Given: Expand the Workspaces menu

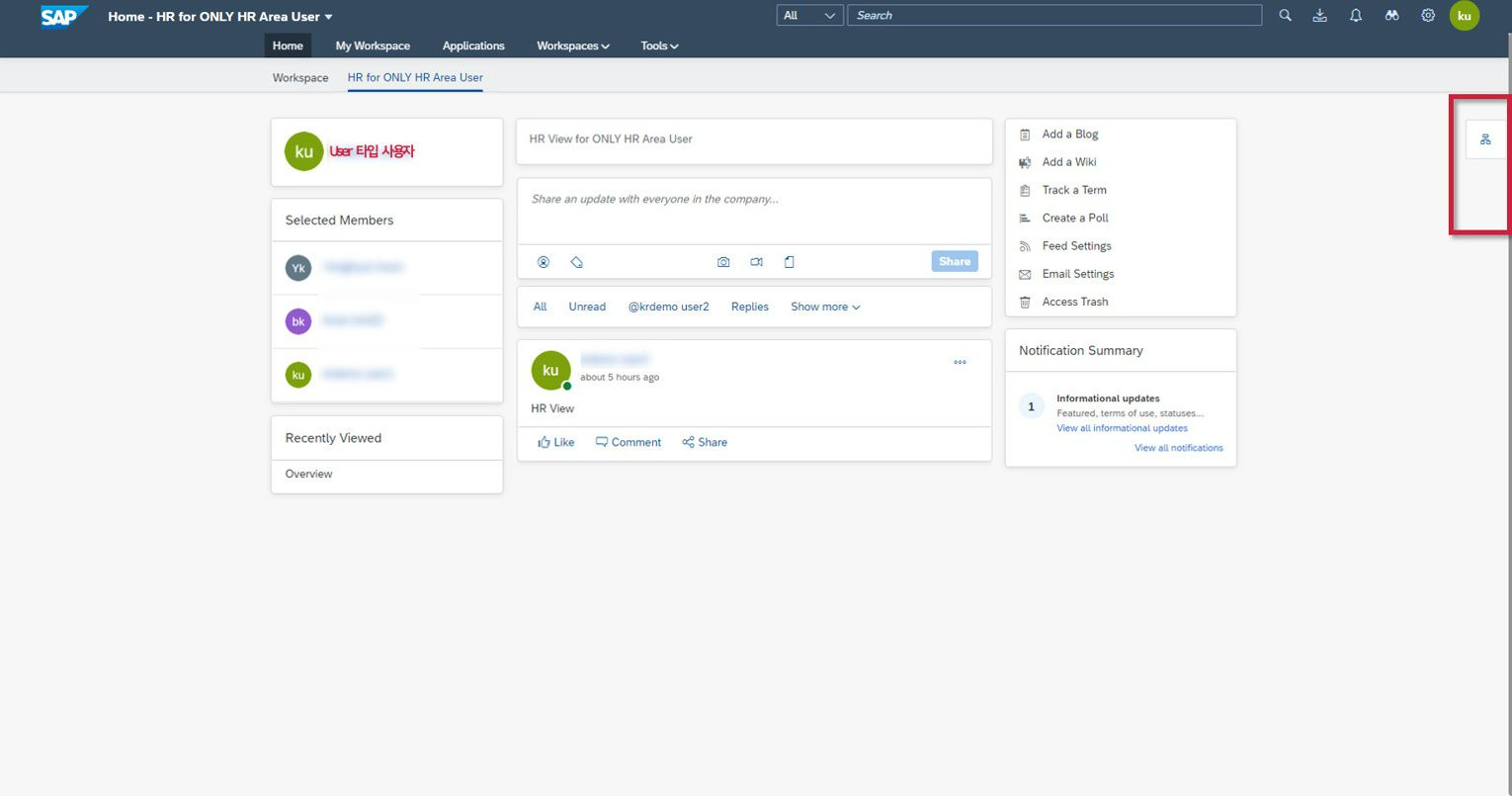Looking at the screenshot, I should [x=573, y=45].
